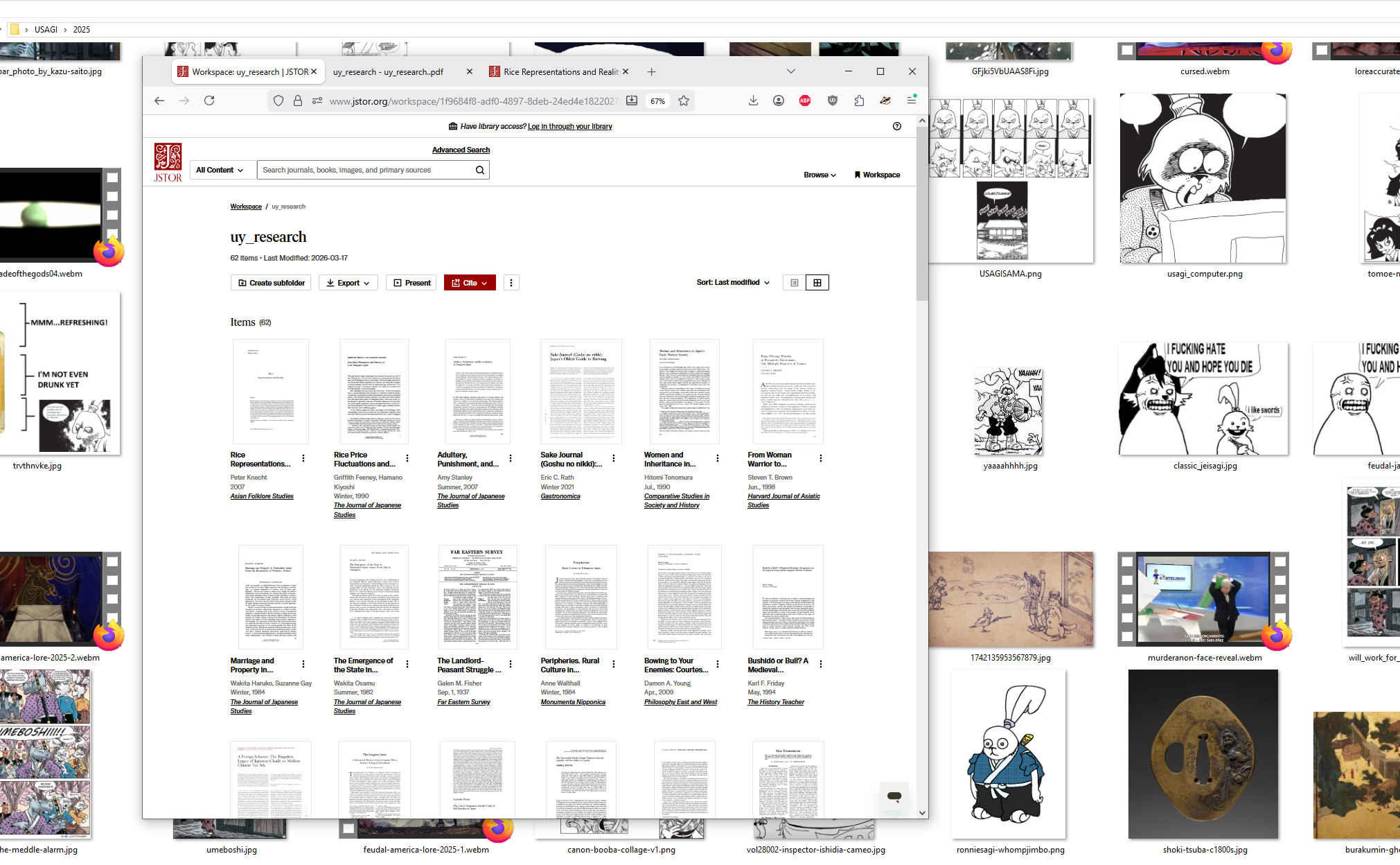Open the Browse menu in JSTOR header

pyautogui.click(x=819, y=175)
